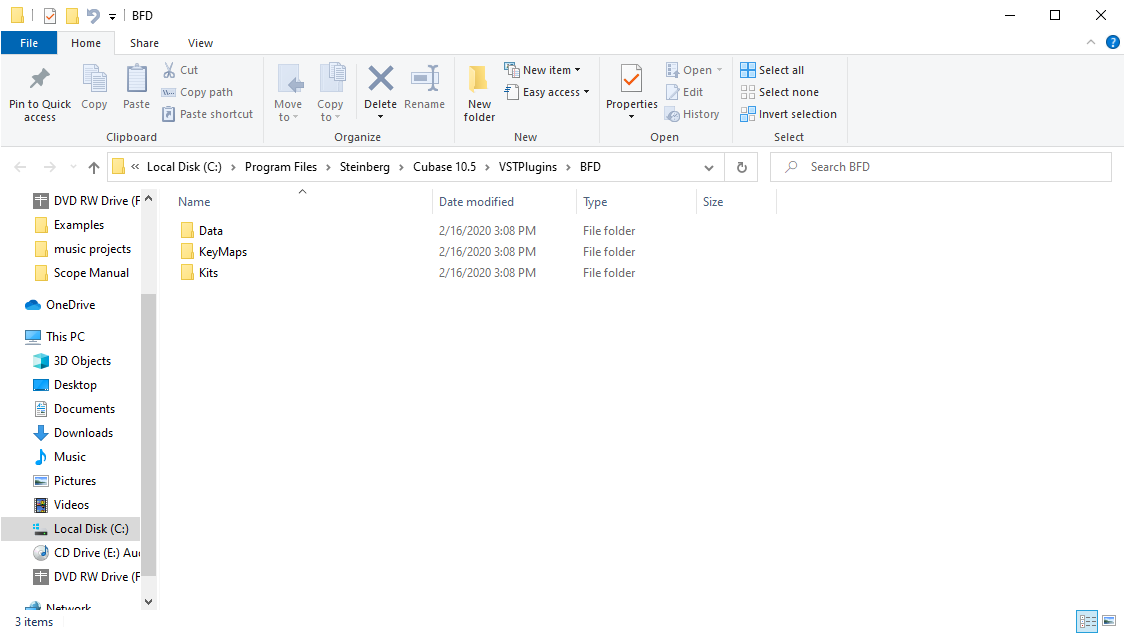The height and width of the screenshot is (634, 1125).
Task: Click Select all in ribbon
Action: pos(772,70)
